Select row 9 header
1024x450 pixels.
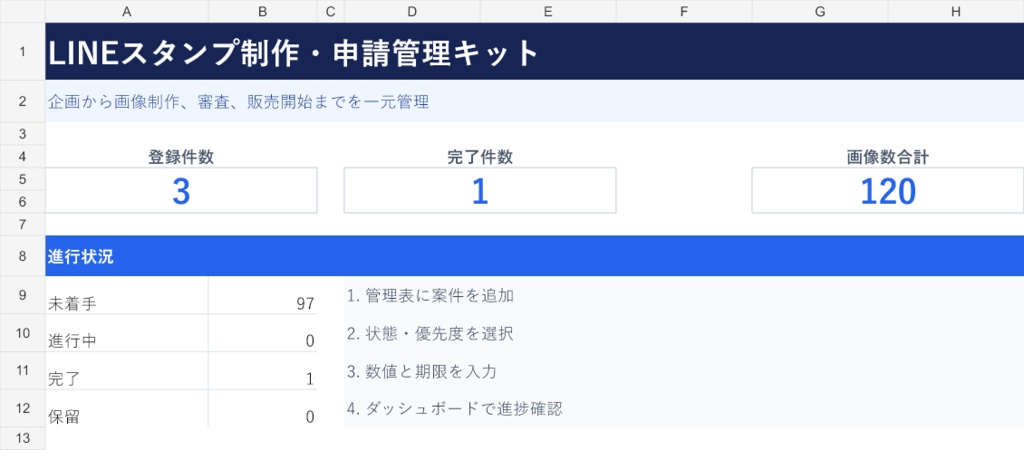click(x=23, y=295)
